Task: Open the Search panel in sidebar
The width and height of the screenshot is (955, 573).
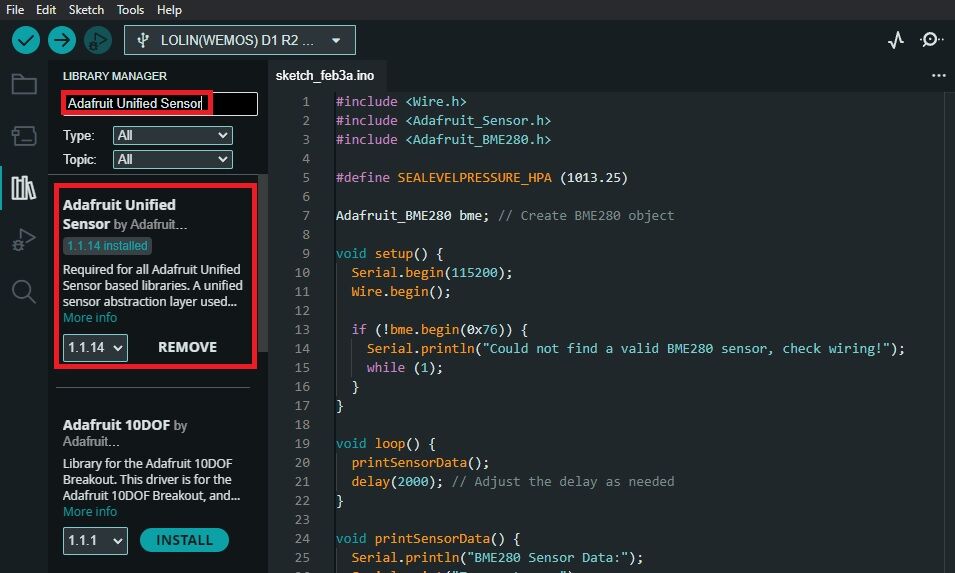Action: tap(23, 291)
